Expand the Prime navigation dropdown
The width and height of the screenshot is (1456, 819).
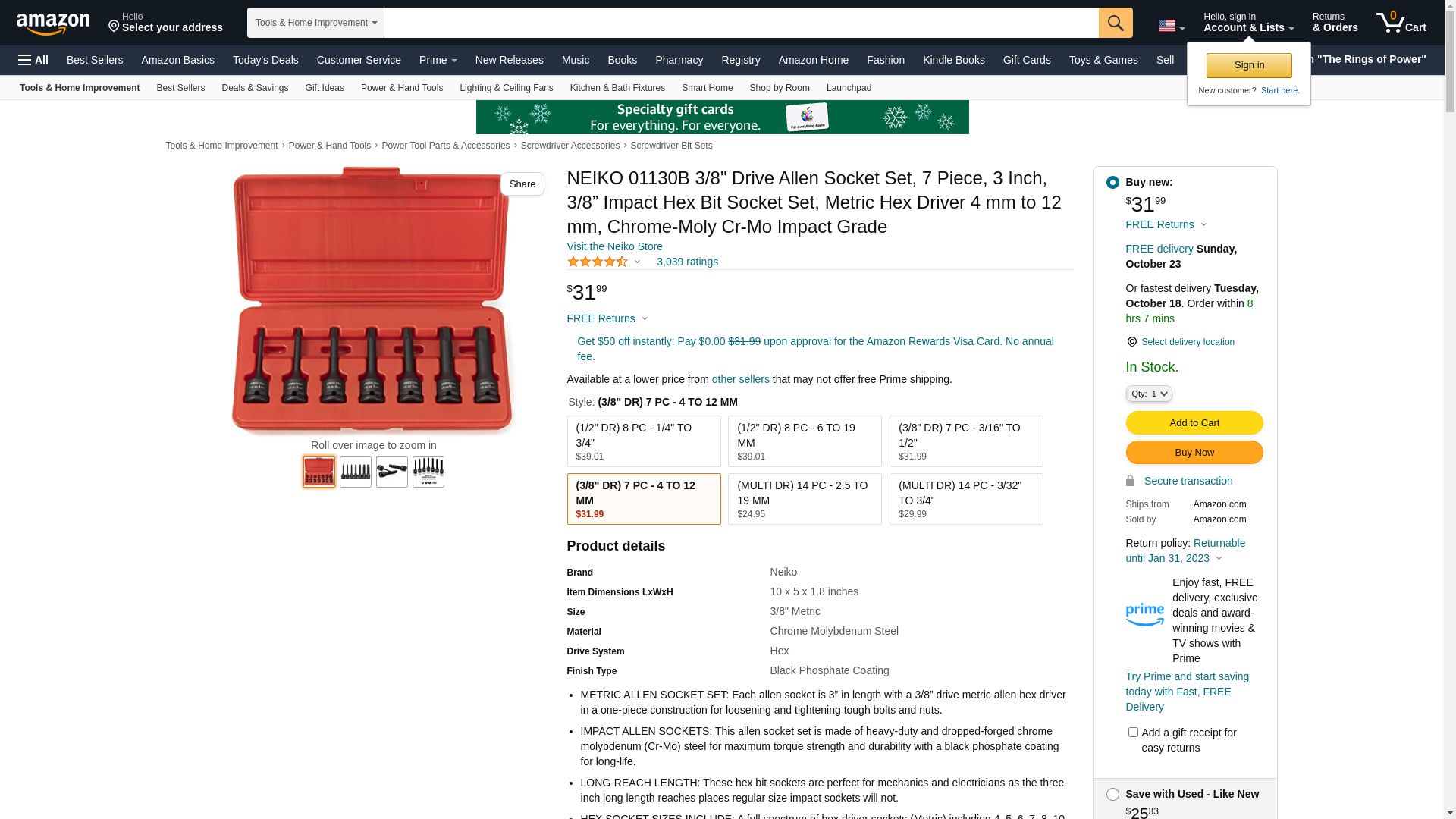[x=438, y=60]
